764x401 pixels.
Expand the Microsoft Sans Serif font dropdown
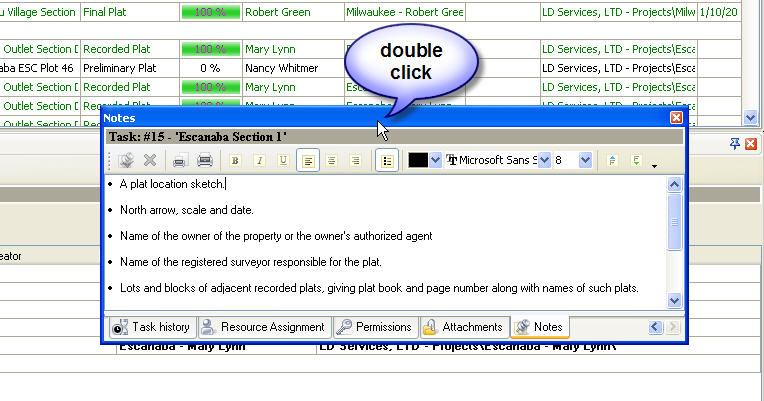pyautogui.click(x=545, y=160)
